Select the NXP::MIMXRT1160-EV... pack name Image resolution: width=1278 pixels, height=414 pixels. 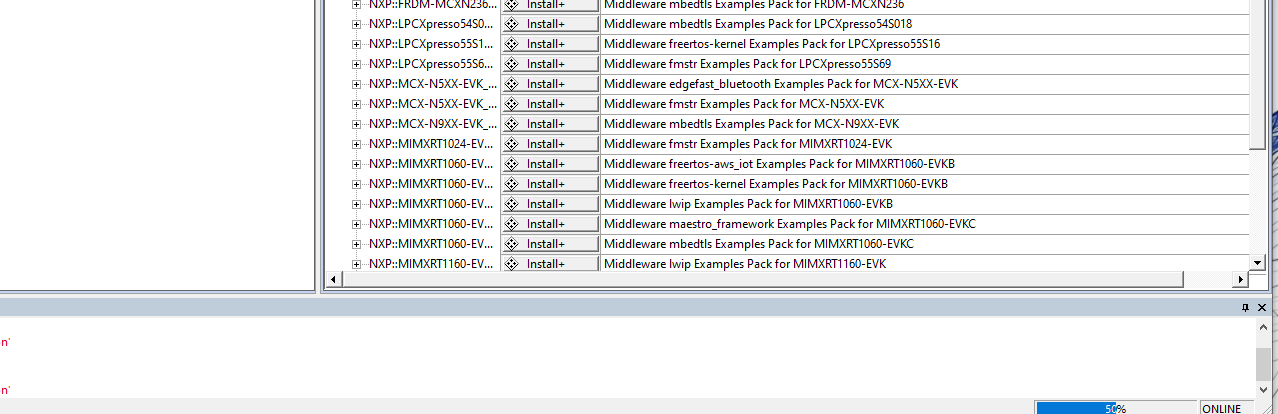pyautogui.click(x=431, y=264)
